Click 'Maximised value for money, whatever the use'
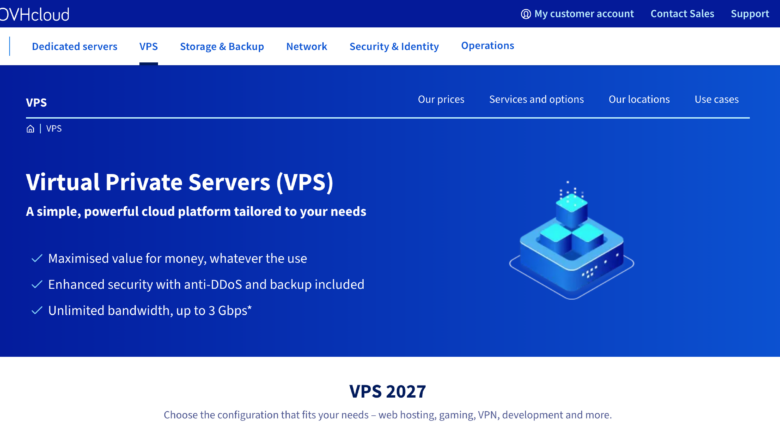This screenshot has width=780, height=440. [178, 259]
